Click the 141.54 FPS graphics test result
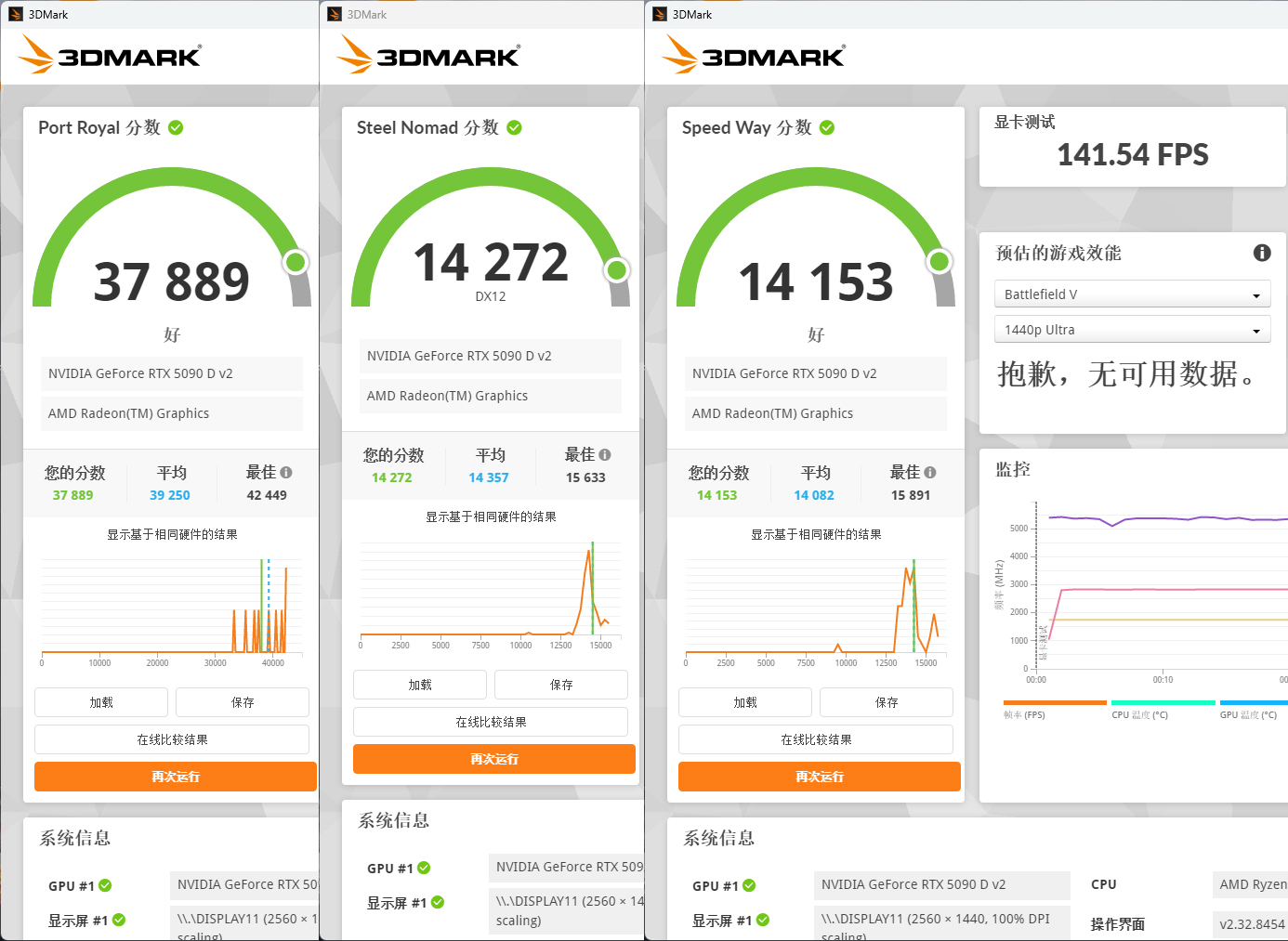The image size is (1288, 941). click(x=1133, y=154)
